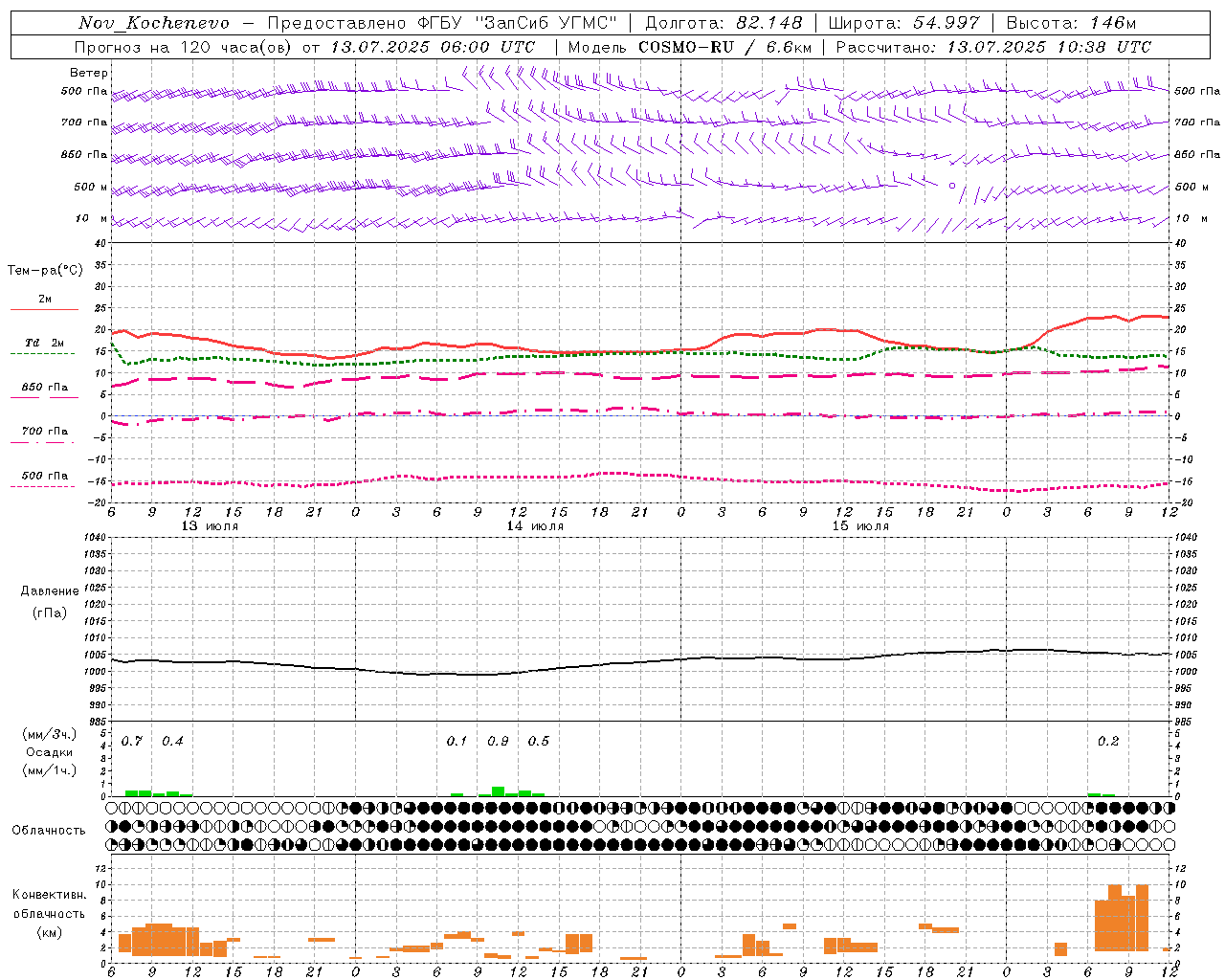Image resolution: width=1225 pixels, height=980 pixels.
Task: Click the Nov_Kochenevo station title
Action: [154, 23]
